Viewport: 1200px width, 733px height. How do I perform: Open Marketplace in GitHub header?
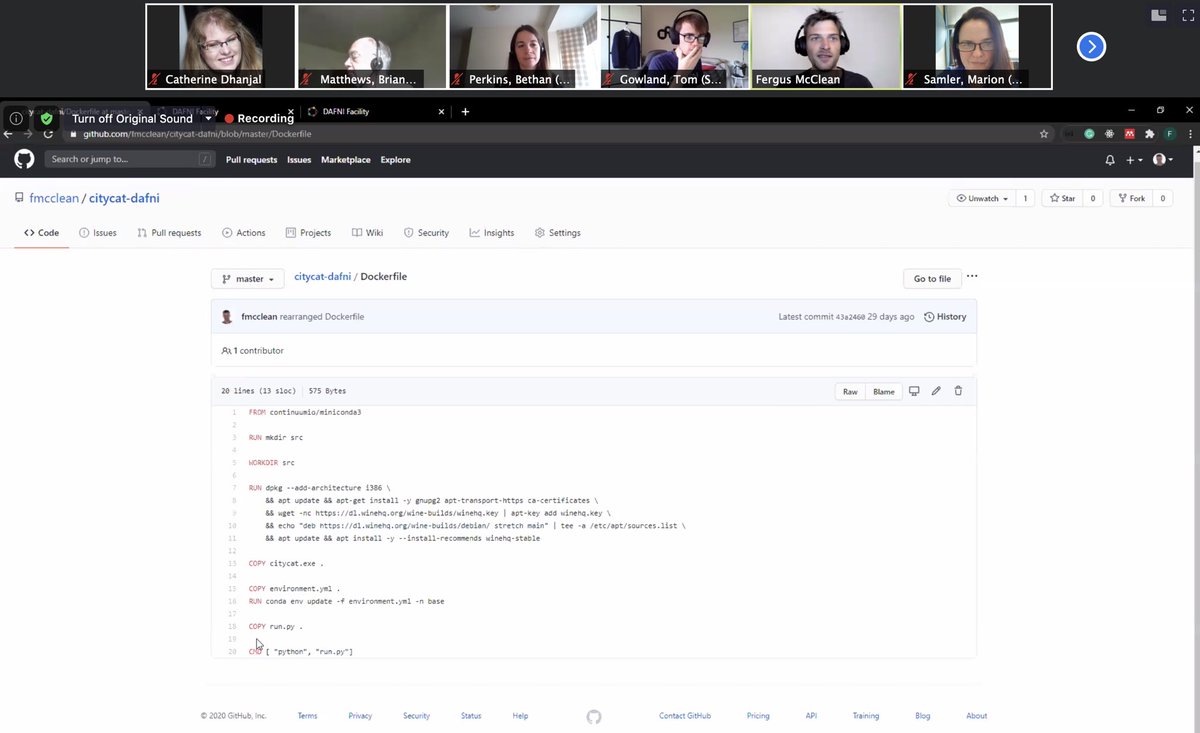tap(345, 160)
